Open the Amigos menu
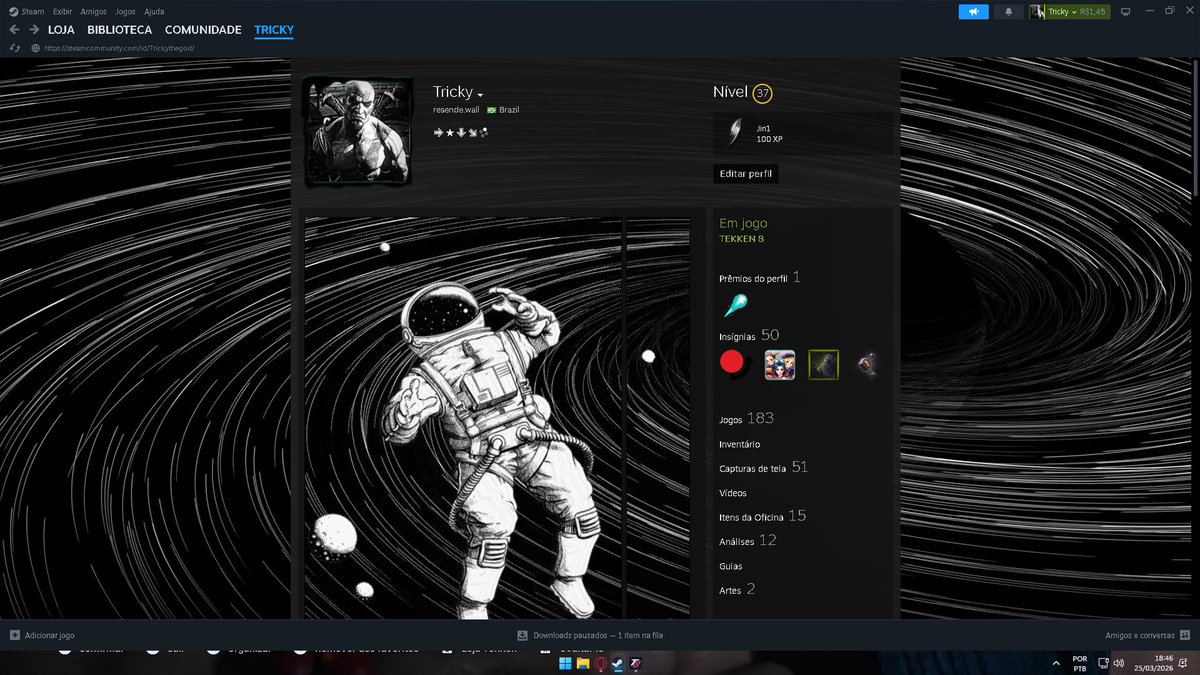1200x675 pixels. [93, 11]
